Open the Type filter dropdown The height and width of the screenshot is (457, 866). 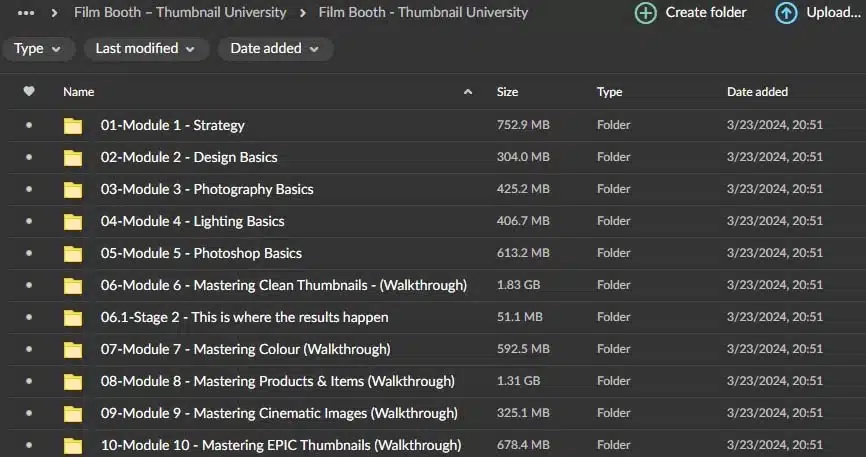pos(38,49)
